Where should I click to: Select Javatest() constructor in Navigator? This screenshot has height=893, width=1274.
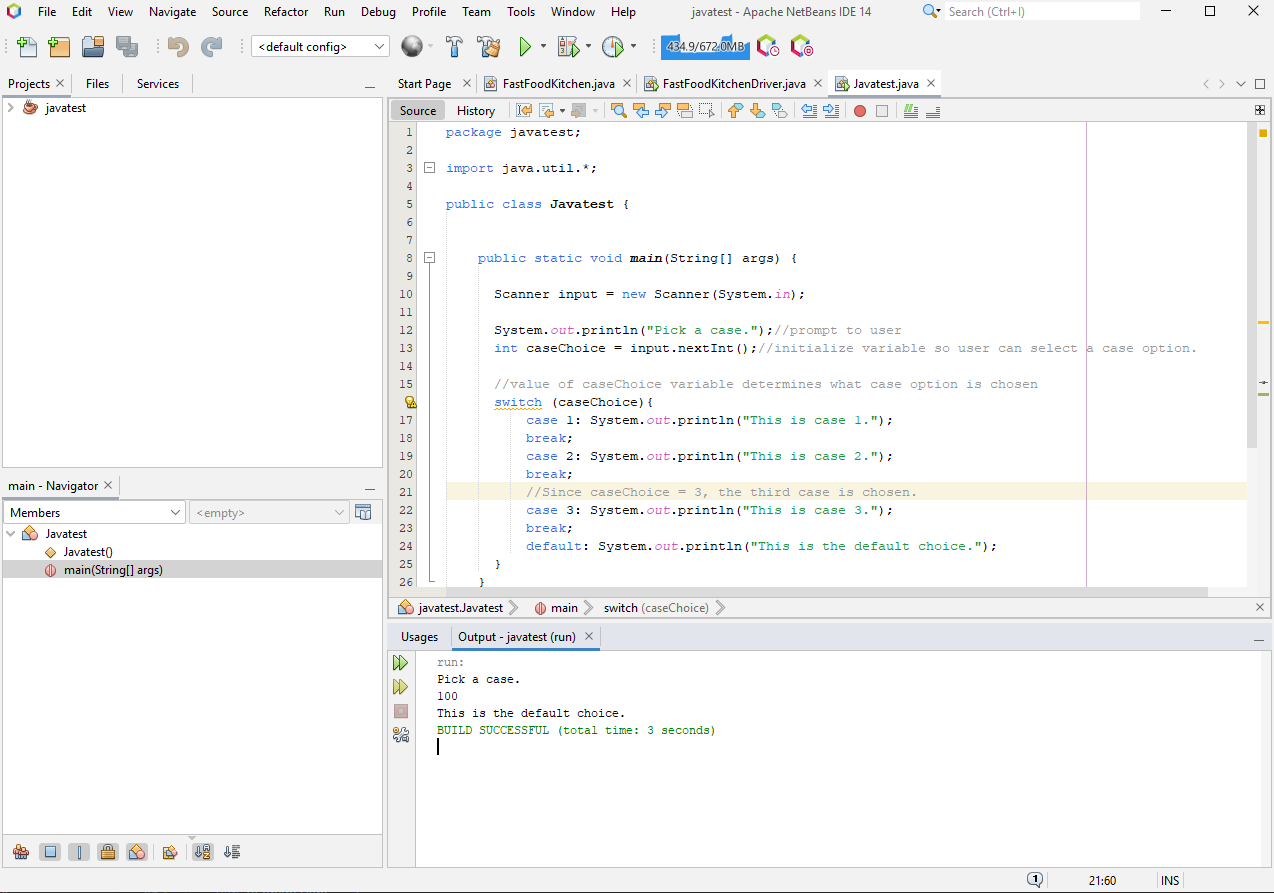pyautogui.click(x=88, y=552)
